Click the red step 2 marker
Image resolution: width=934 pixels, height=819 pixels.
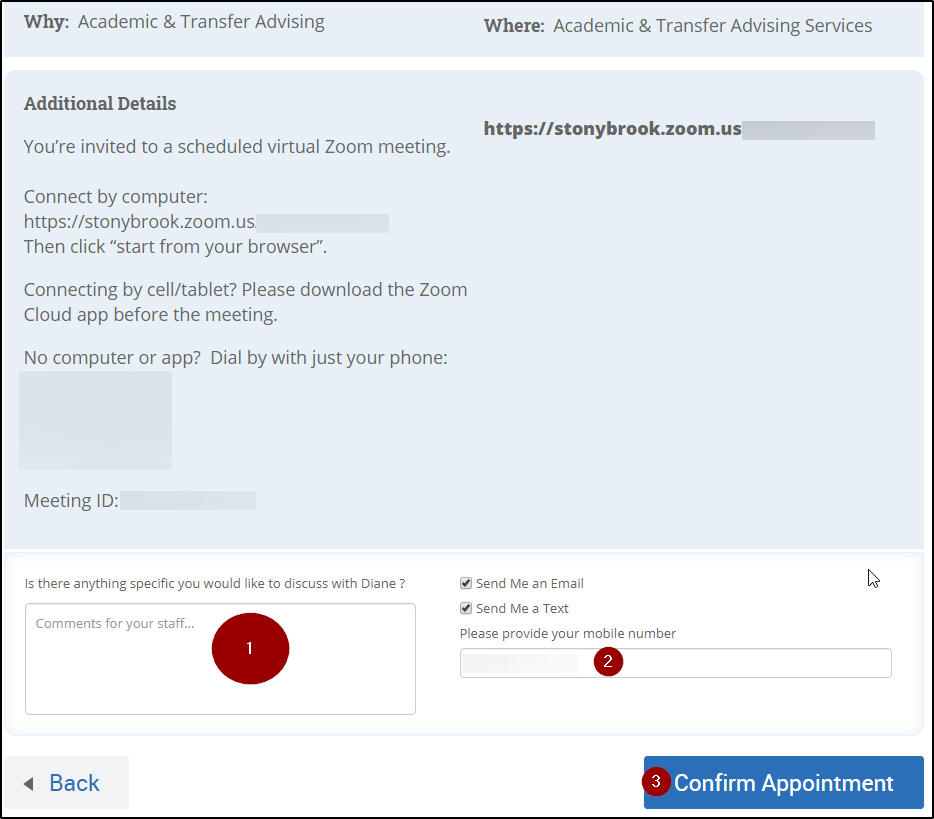tap(608, 662)
